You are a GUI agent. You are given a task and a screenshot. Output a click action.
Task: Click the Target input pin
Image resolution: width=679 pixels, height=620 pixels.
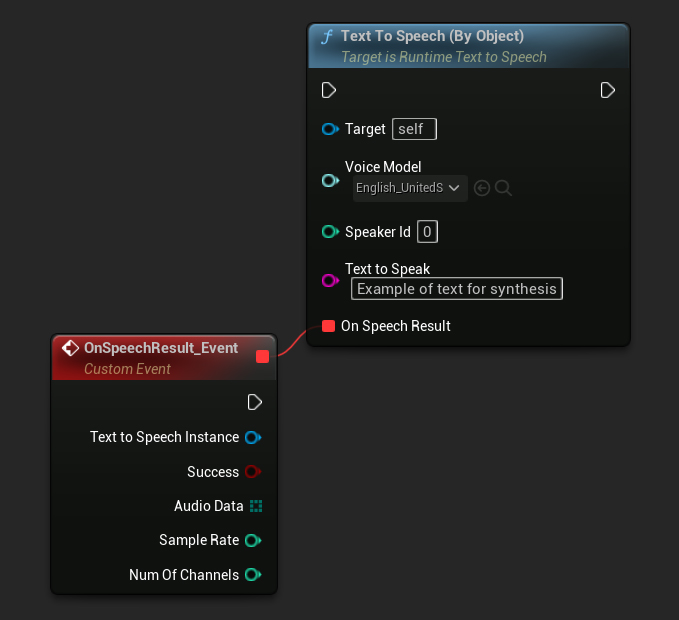coord(330,129)
